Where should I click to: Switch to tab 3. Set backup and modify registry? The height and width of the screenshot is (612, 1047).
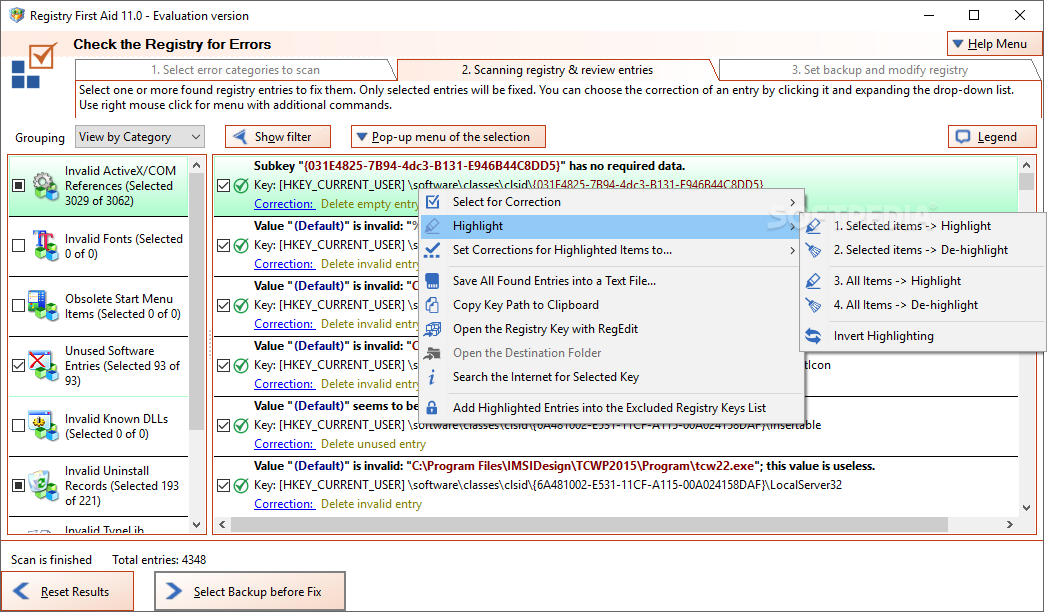[x=879, y=69]
